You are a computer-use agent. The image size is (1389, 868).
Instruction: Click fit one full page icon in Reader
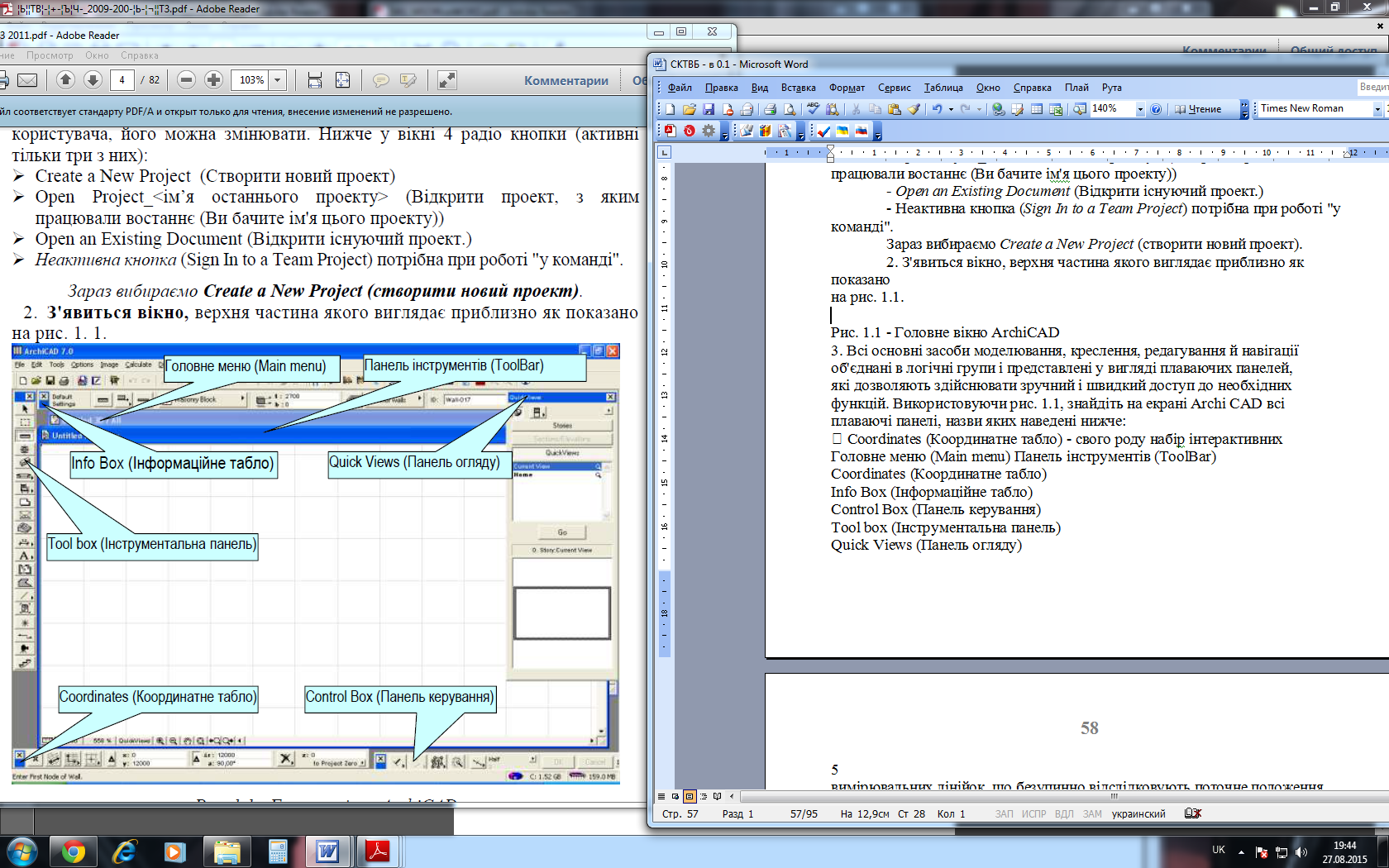343,80
